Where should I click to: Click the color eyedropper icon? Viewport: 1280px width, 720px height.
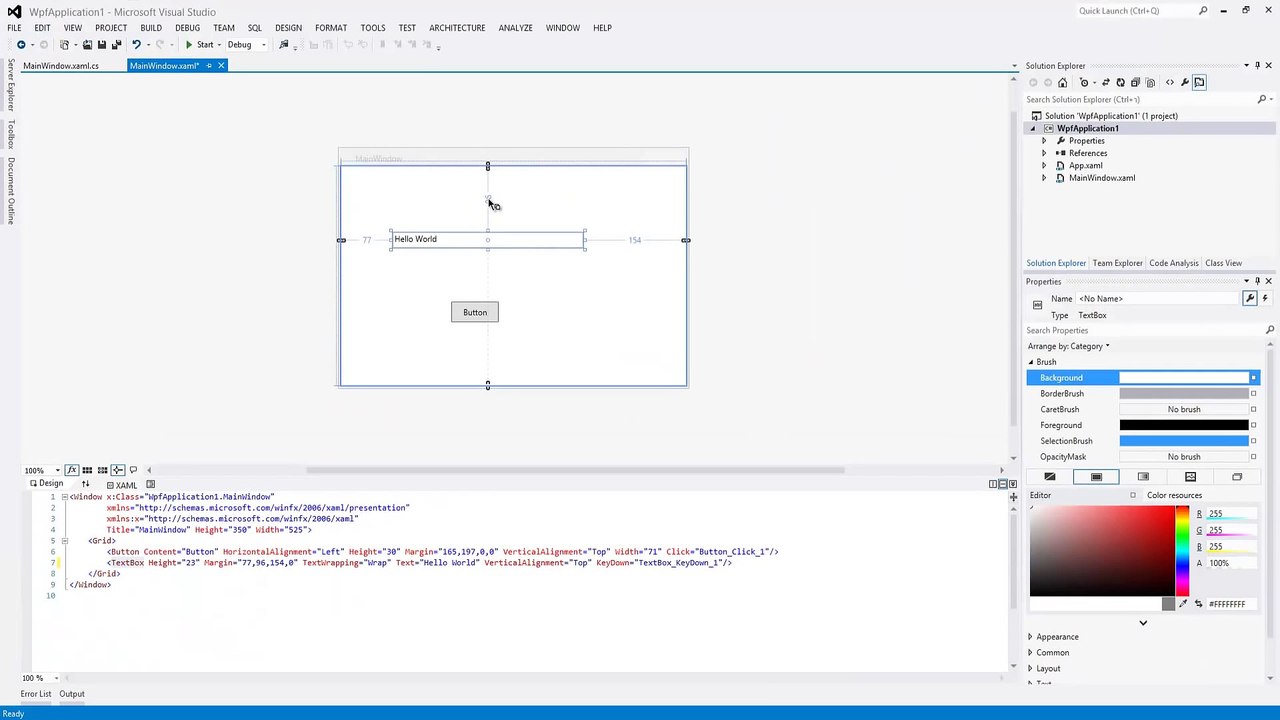coord(1184,604)
